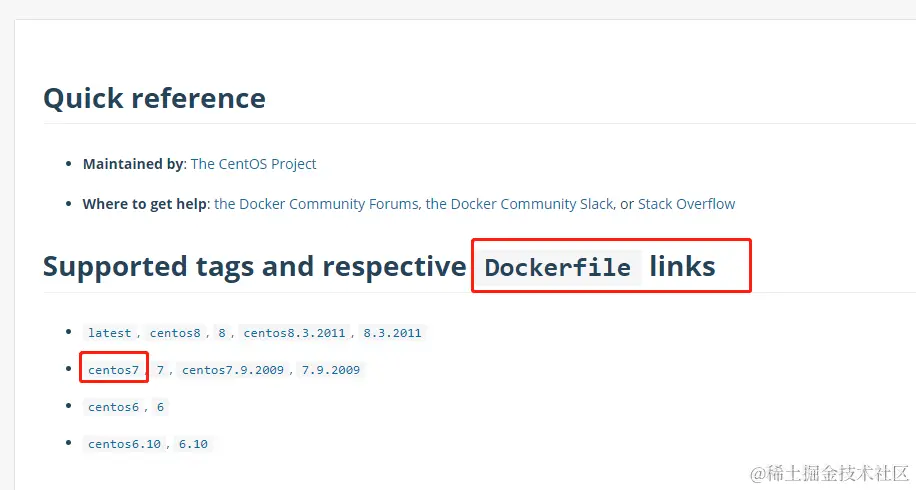Select the standalone 6 tag link

pyautogui.click(x=160, y=407)
